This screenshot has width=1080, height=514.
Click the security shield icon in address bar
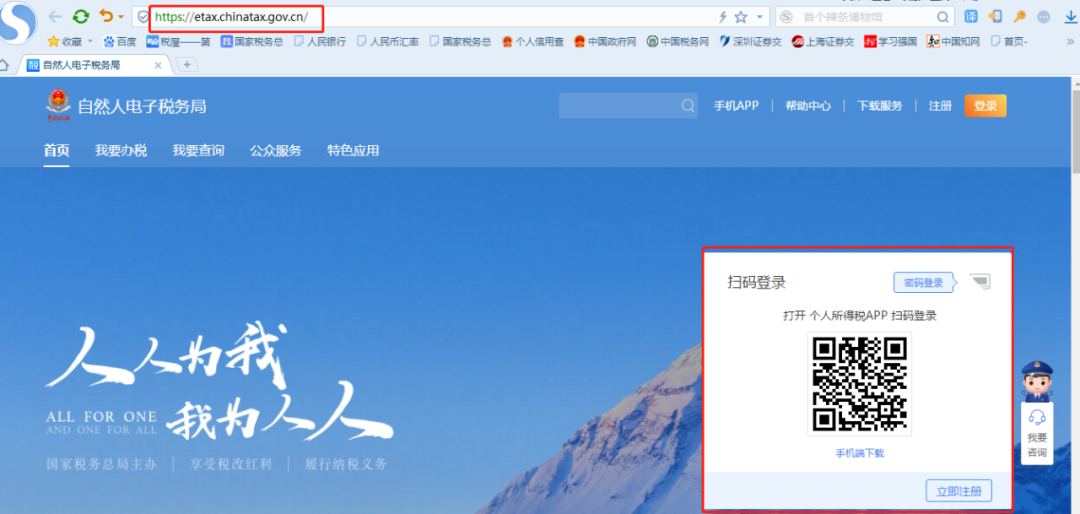coord(143,17)
